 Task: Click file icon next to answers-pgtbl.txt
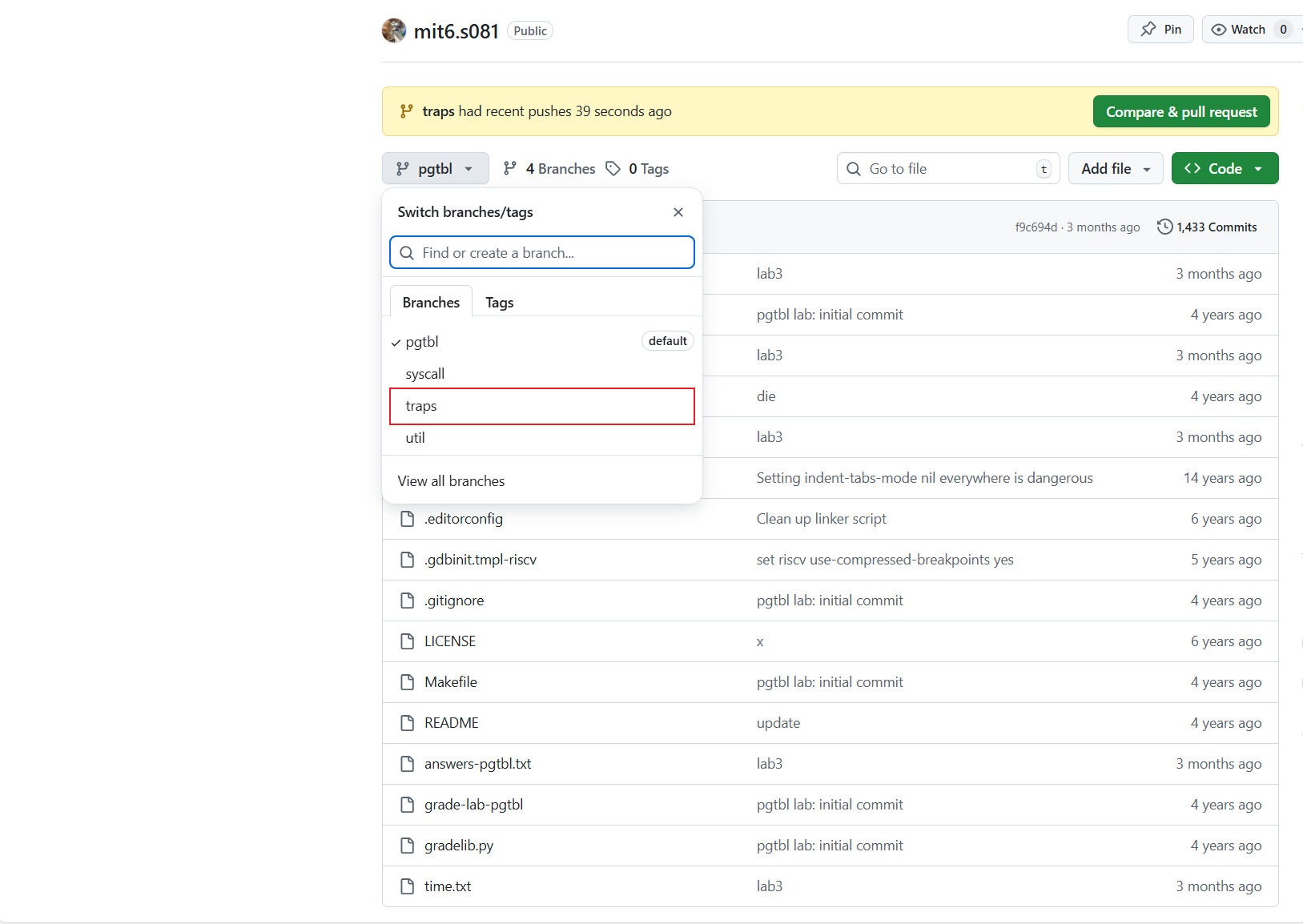click(x=408, y=764)
